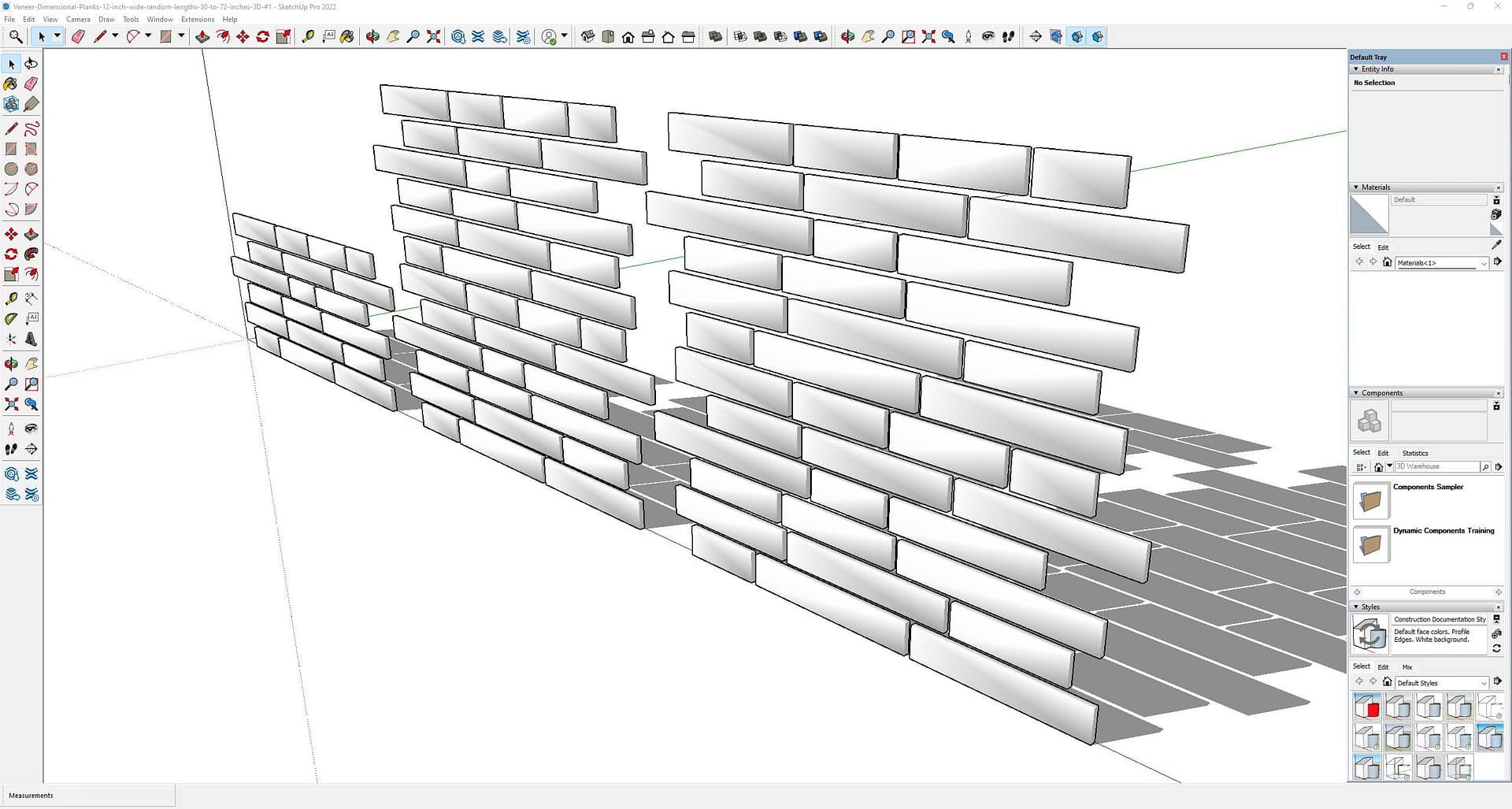Select the Eraser tool in top toolbar
Viewport: 1512px width, 809px height.
tap(78, 37)
